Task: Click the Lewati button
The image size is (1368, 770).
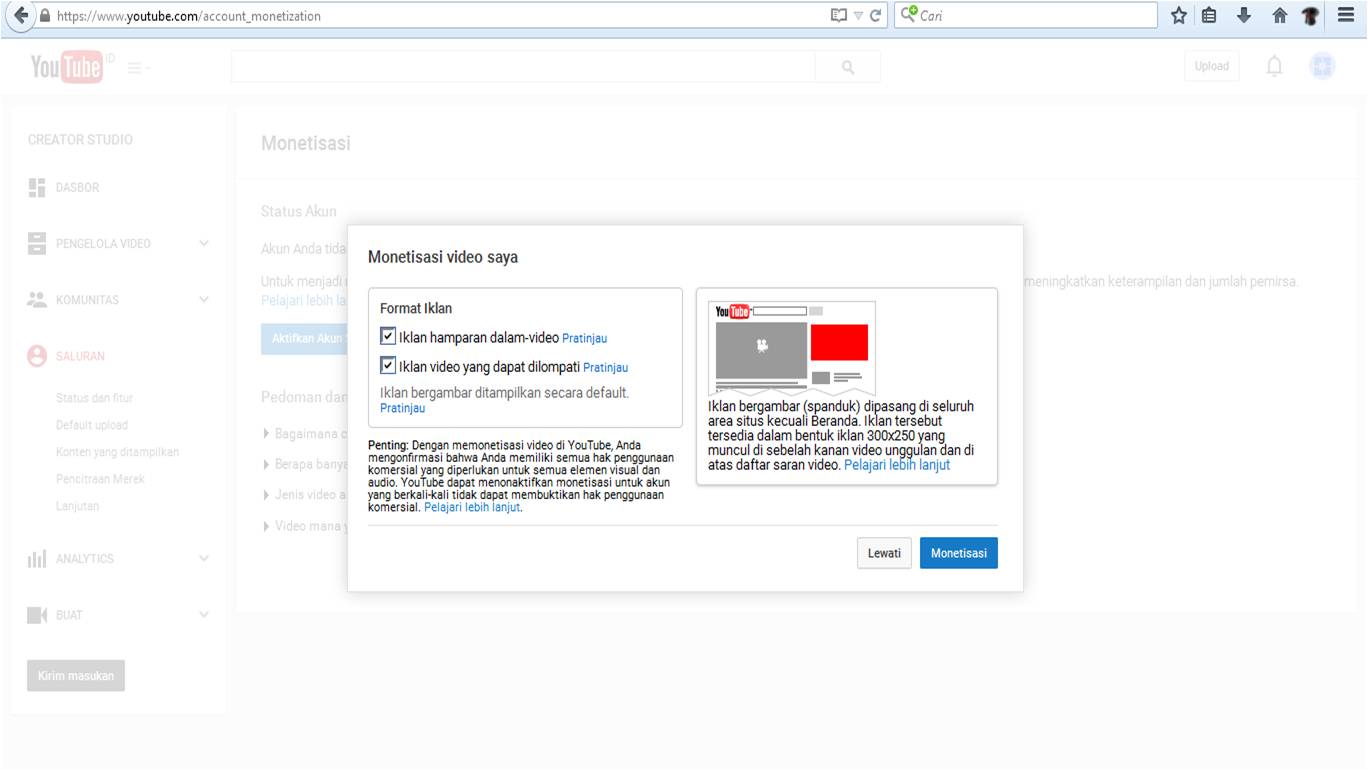Action: tap(884, 553)
